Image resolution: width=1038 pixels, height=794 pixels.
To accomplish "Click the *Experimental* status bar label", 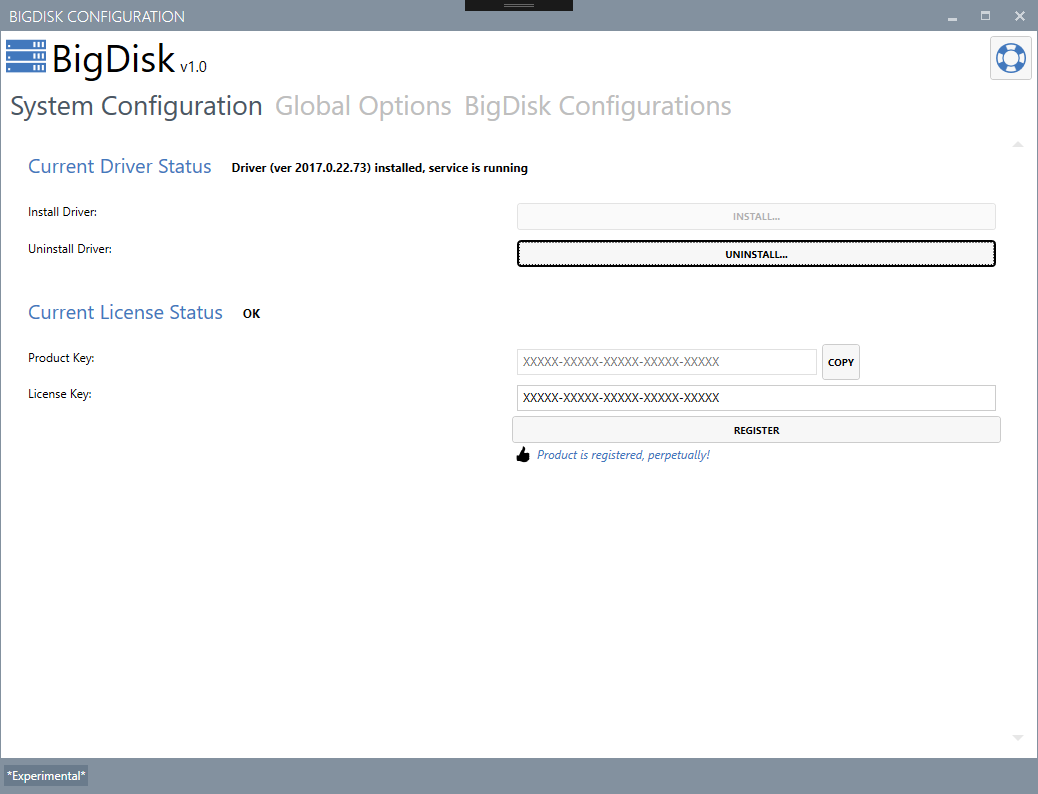I will pyautogui.click(x=46, y=776).
